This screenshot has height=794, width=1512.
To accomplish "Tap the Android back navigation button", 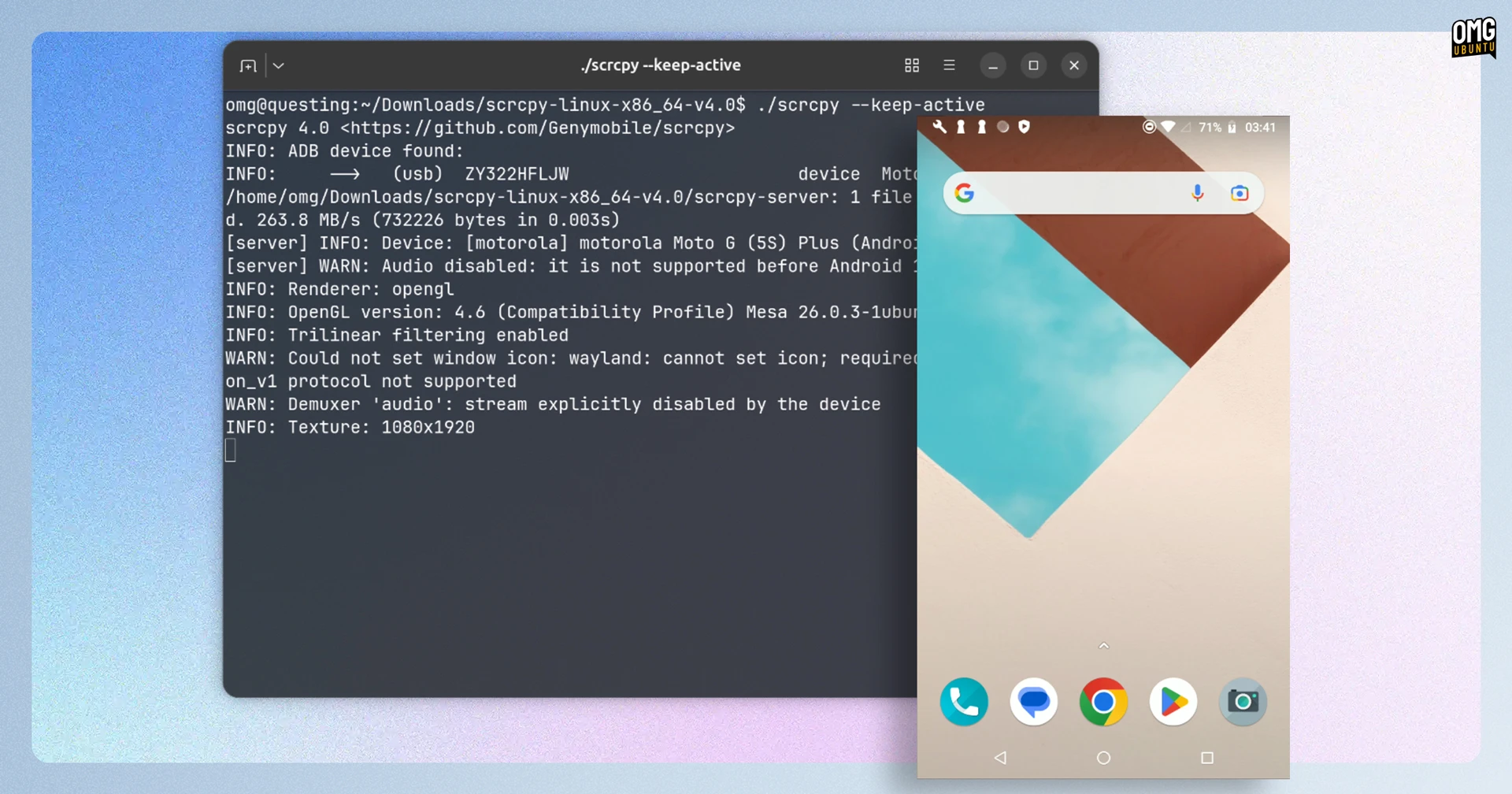I will [1000, 758].
